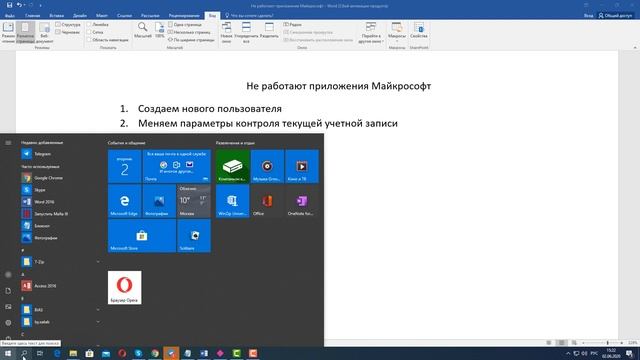The width and height of the screenshot is (640, 360).
Task: Open the Groove Music tile
Action: (x=267, y=166)
